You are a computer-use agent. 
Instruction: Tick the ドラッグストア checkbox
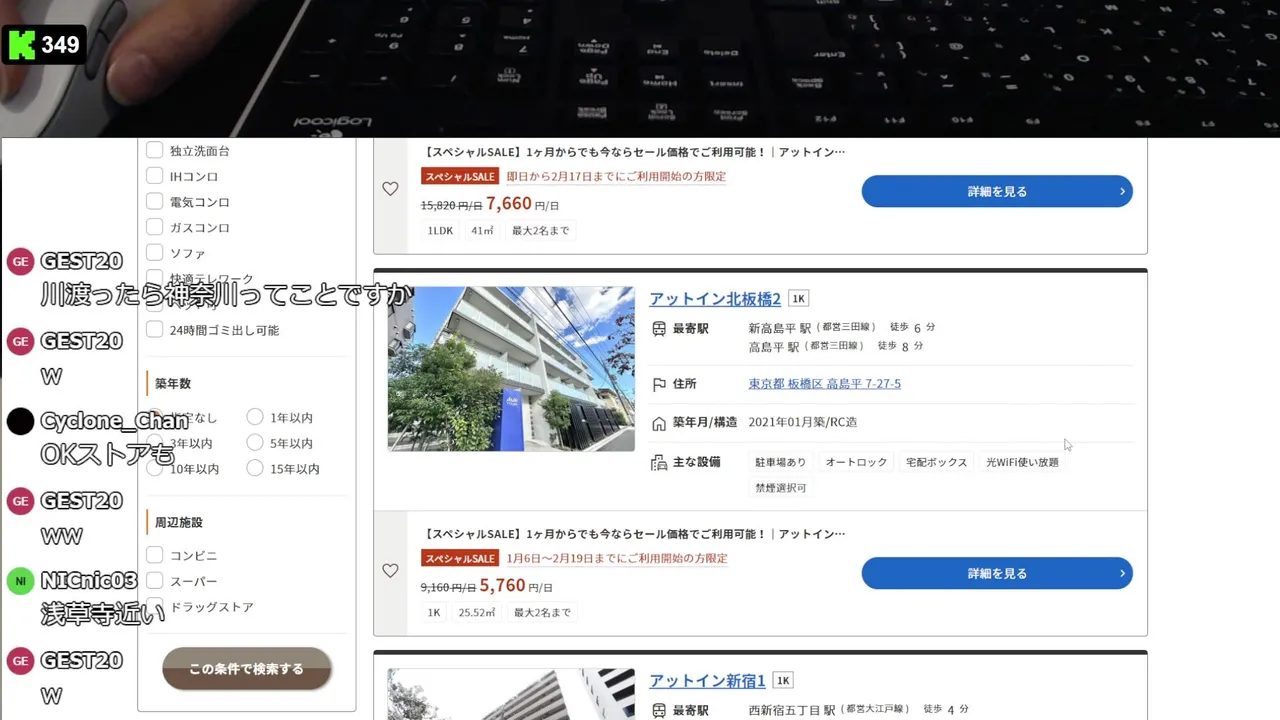coord(154,606)
